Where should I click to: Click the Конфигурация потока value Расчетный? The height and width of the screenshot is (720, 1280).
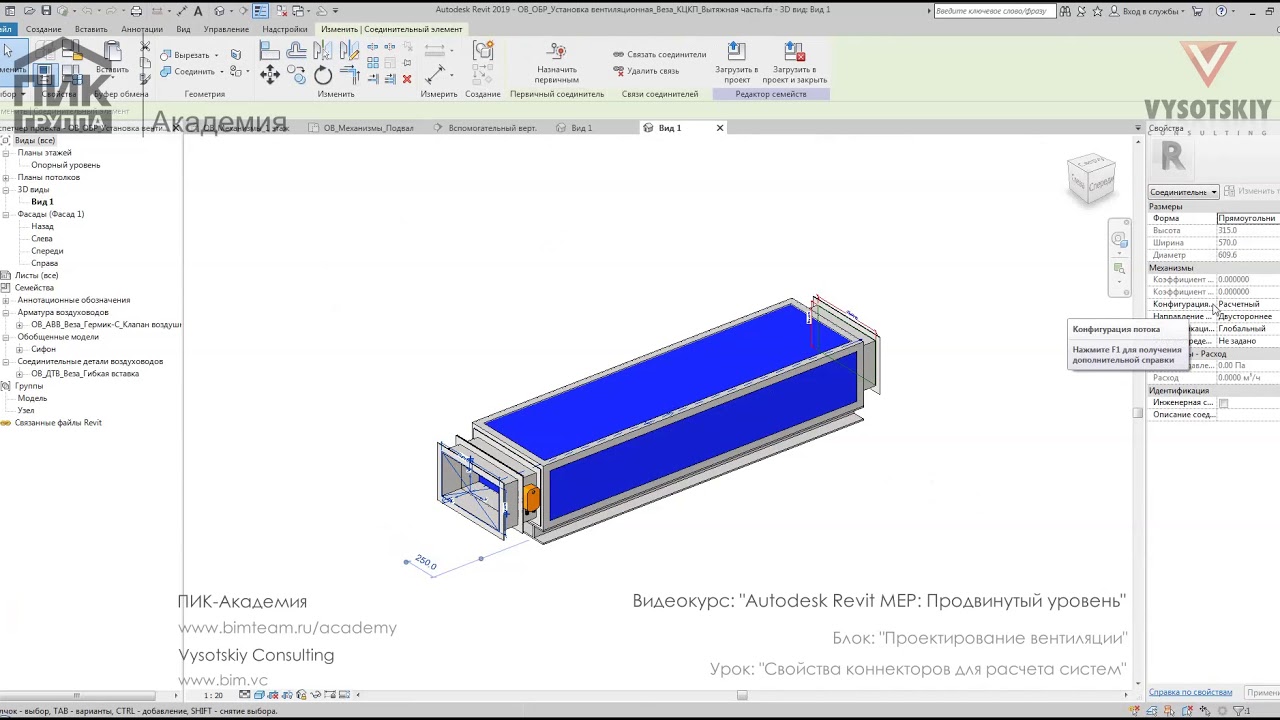pos(1248,304)
